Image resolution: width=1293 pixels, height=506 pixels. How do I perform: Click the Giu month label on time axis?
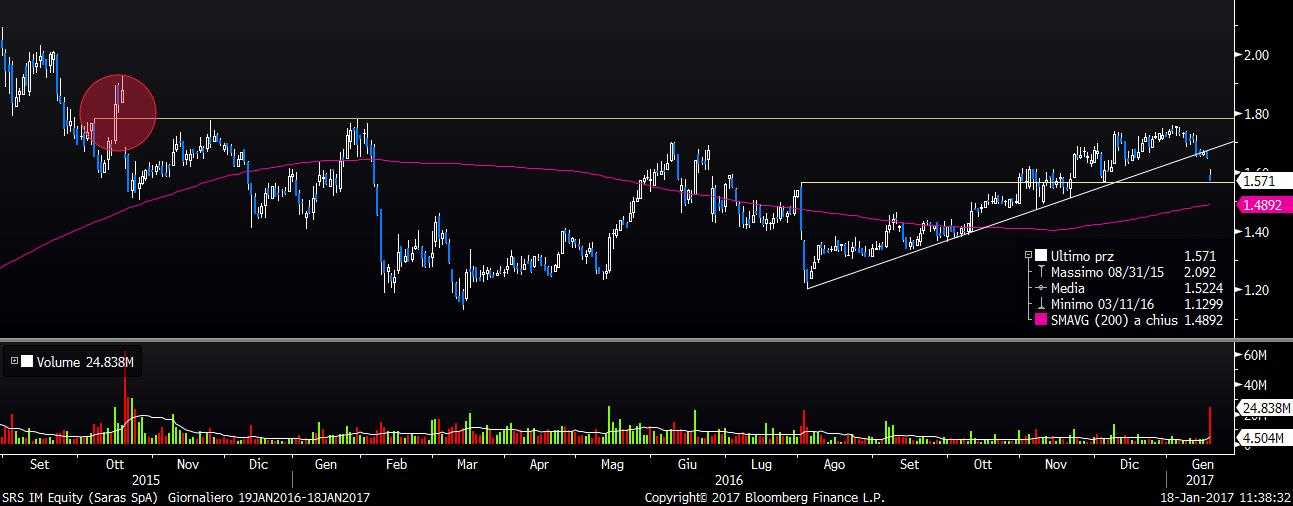[x=687, y=465]
